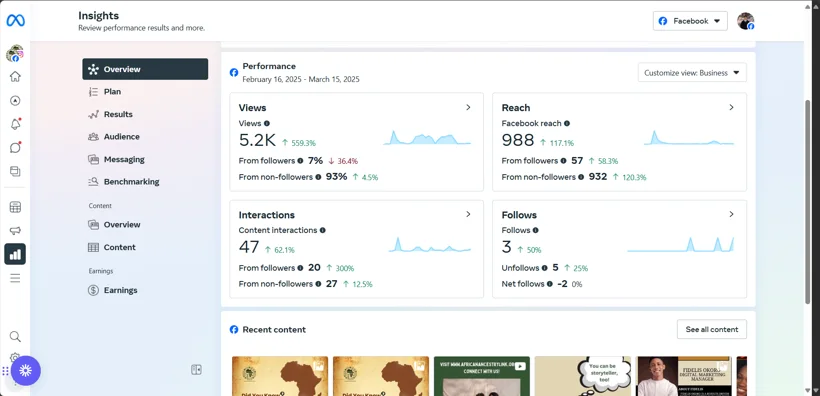Screen dimensions: 820x396
Task: Click the 988 reach value
Action: [518, 140]
